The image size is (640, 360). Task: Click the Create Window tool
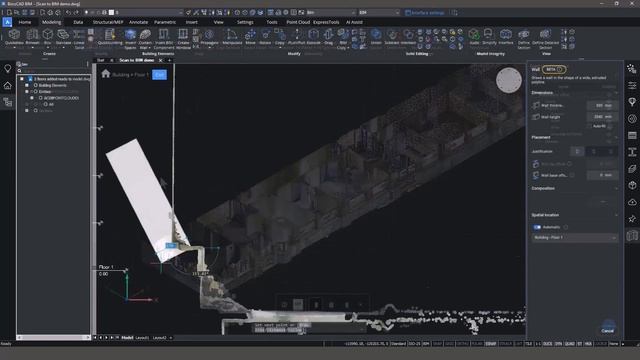click(x=183, y=39)
